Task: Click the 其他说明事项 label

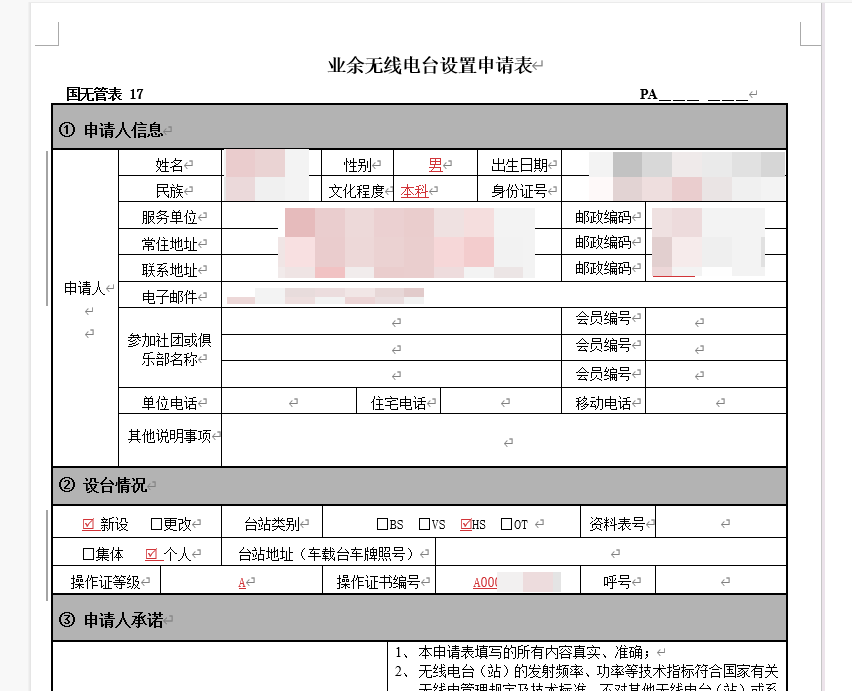Action: click(x=169, y=436)
